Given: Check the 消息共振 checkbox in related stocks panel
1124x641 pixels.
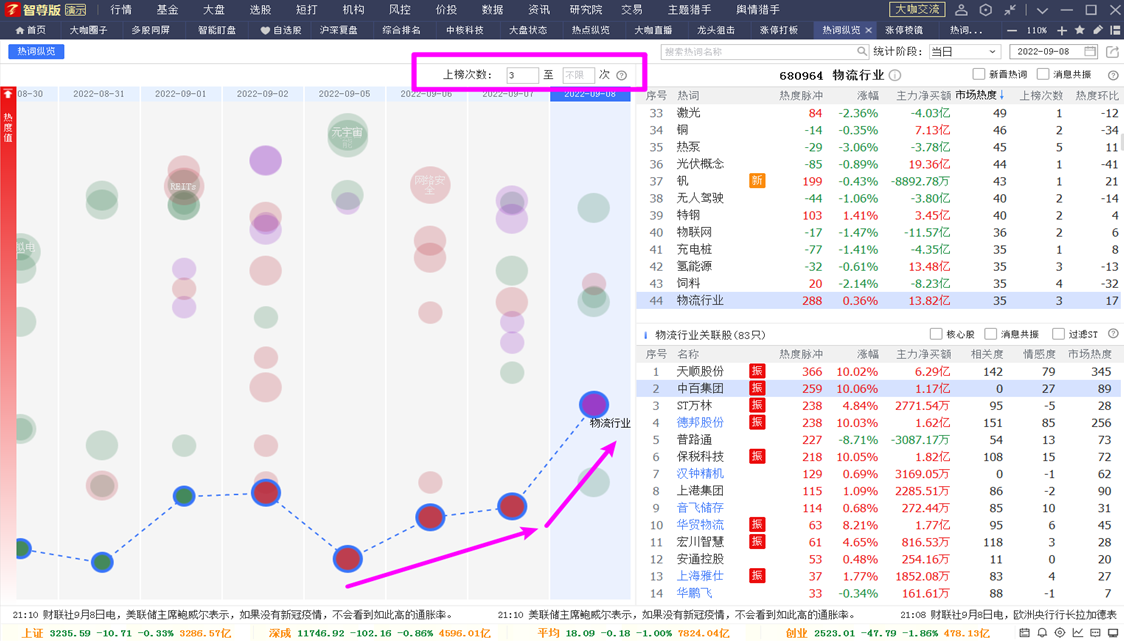Looking at the screenshot, I should click(991, 334).
